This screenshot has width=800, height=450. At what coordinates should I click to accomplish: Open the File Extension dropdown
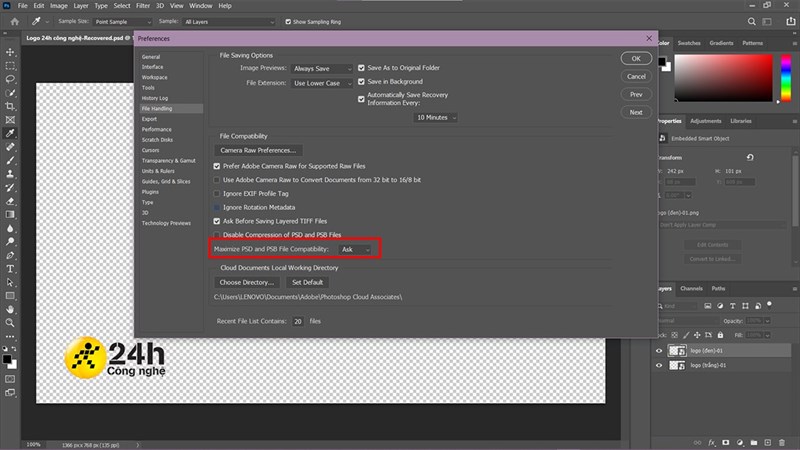click(x=322, y=83)
